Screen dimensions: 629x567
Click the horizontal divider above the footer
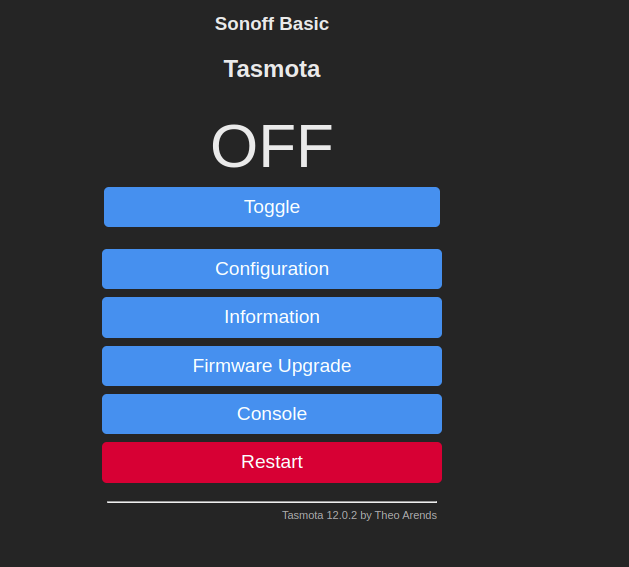point(272,502)
